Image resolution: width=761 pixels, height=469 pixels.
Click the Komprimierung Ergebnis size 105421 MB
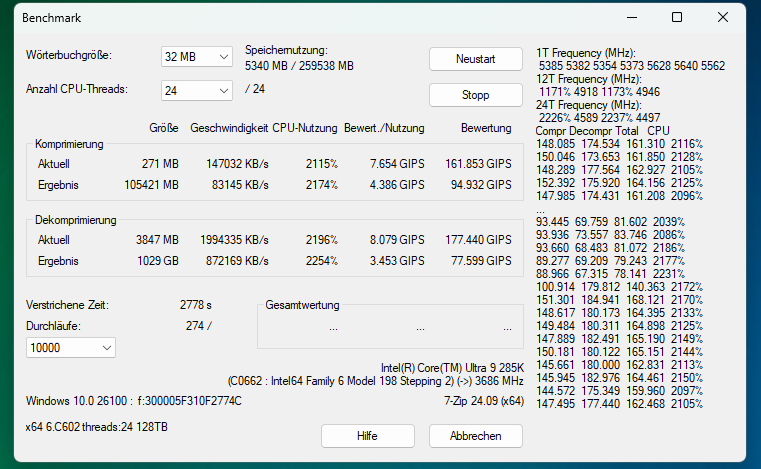pos(151,184)
